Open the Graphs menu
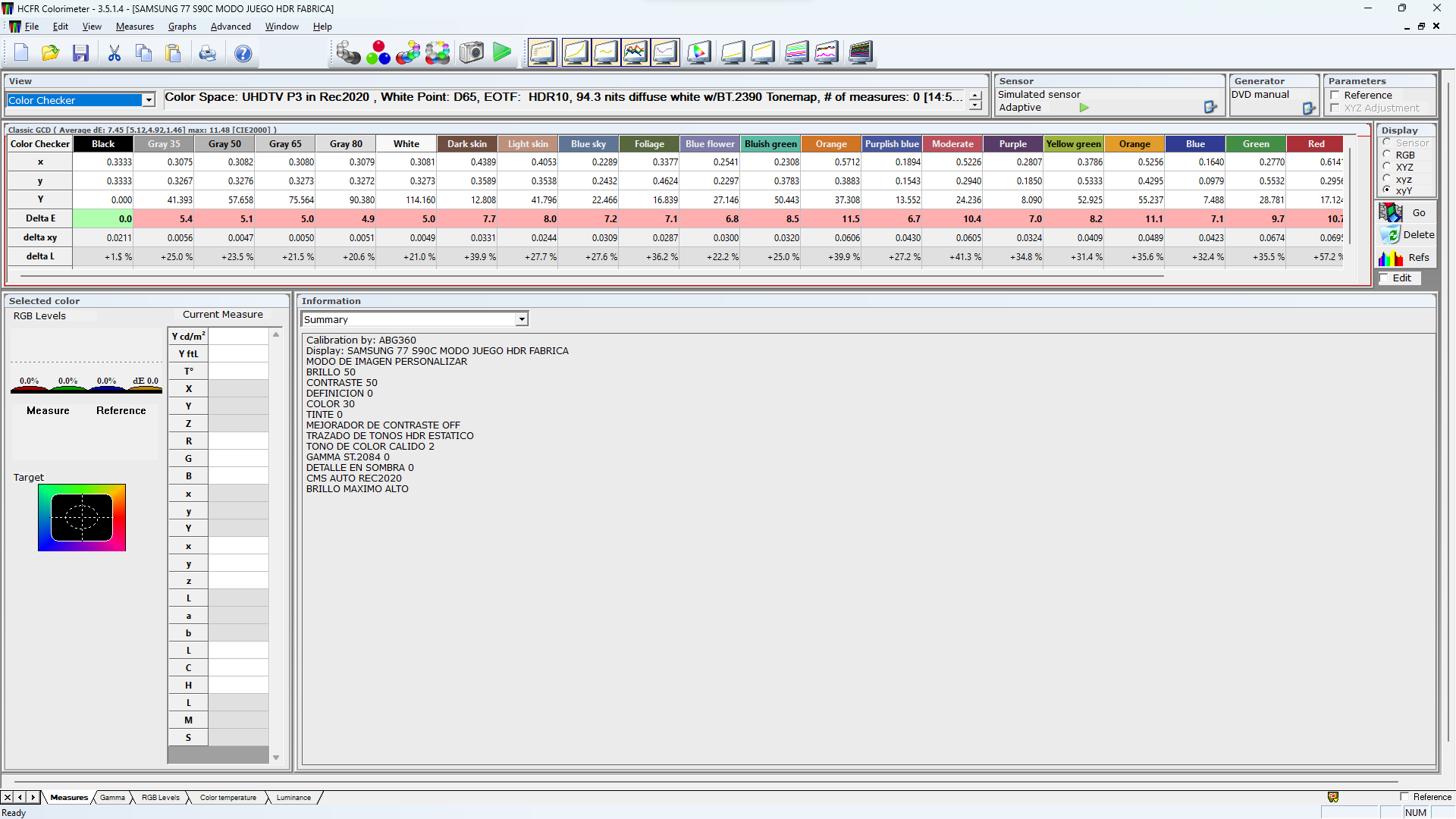1456x819 pixels. tap(182, 27)
